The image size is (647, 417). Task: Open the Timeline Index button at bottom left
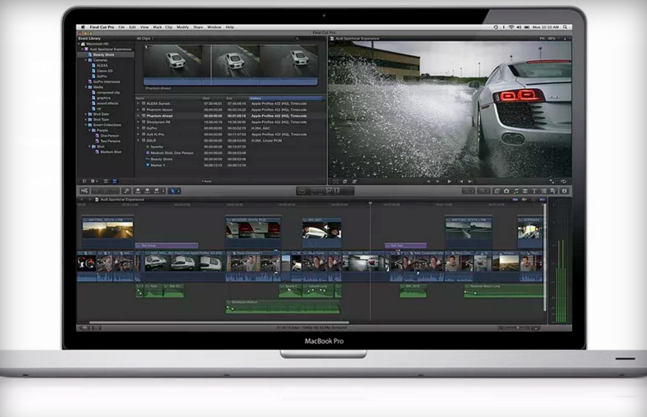pos(84,328)
